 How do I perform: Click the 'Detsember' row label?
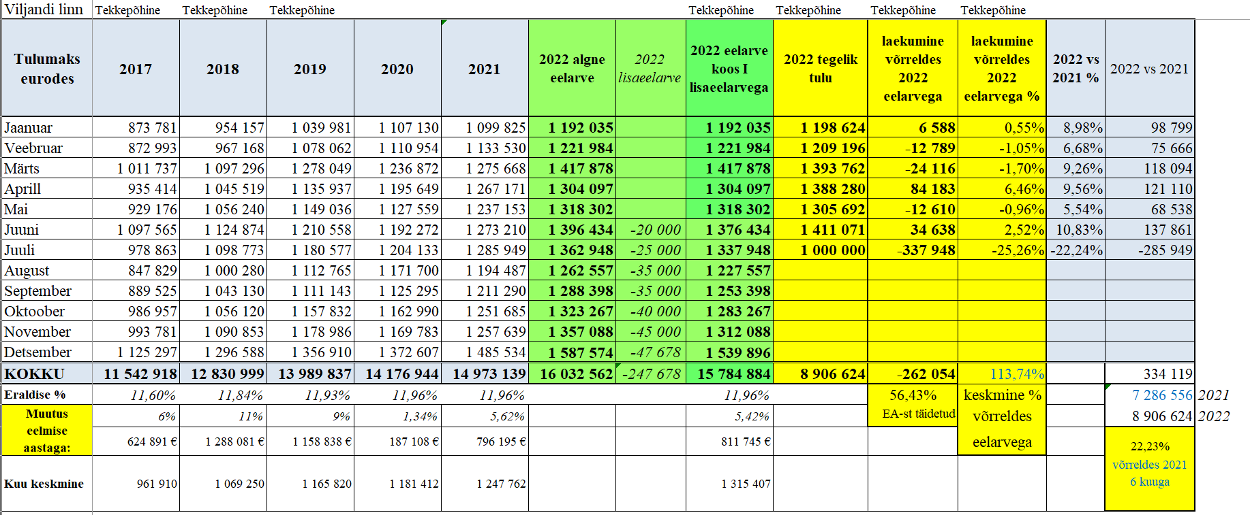47,352
